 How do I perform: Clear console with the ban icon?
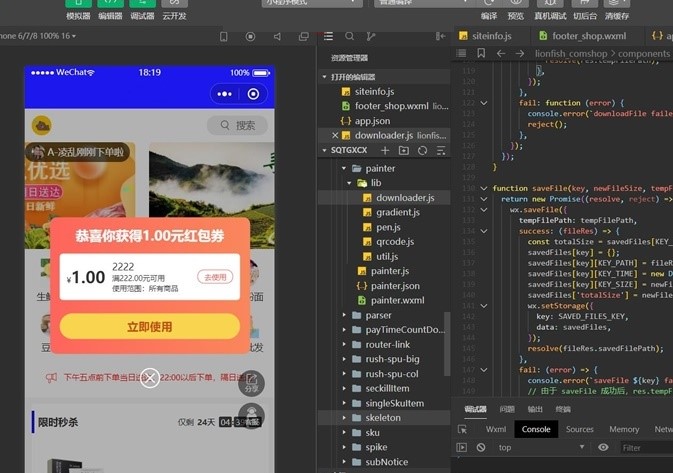pyautogui.click(x=481, y=447)
